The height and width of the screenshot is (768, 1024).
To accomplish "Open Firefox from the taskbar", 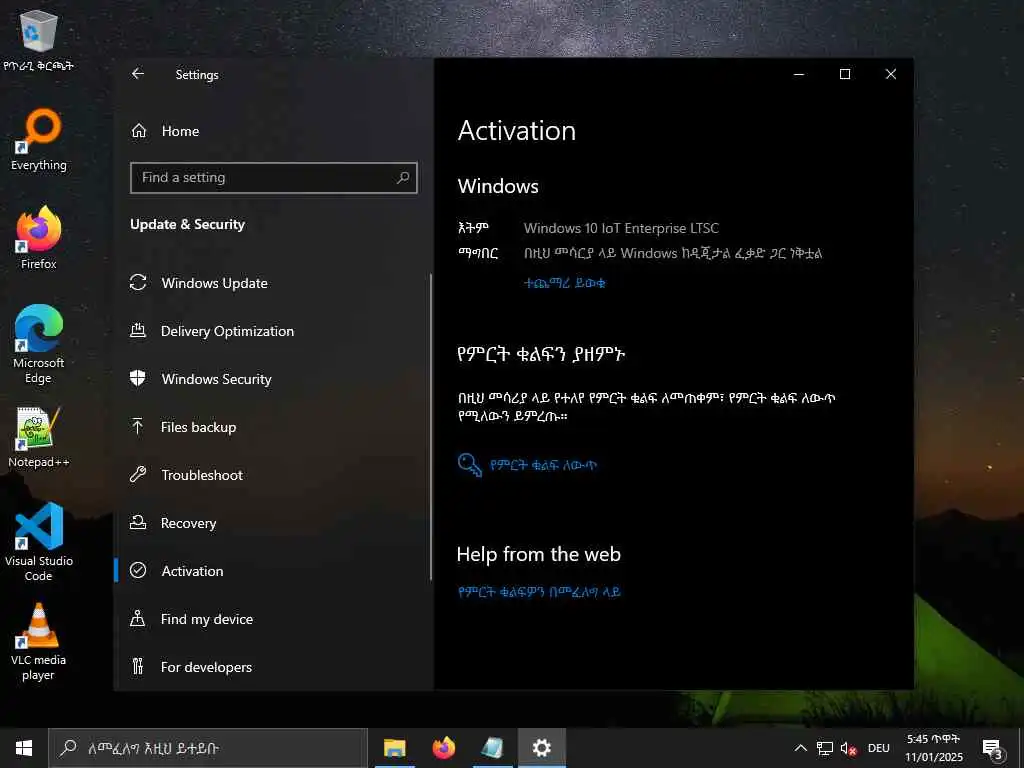I will coord(444,748).
